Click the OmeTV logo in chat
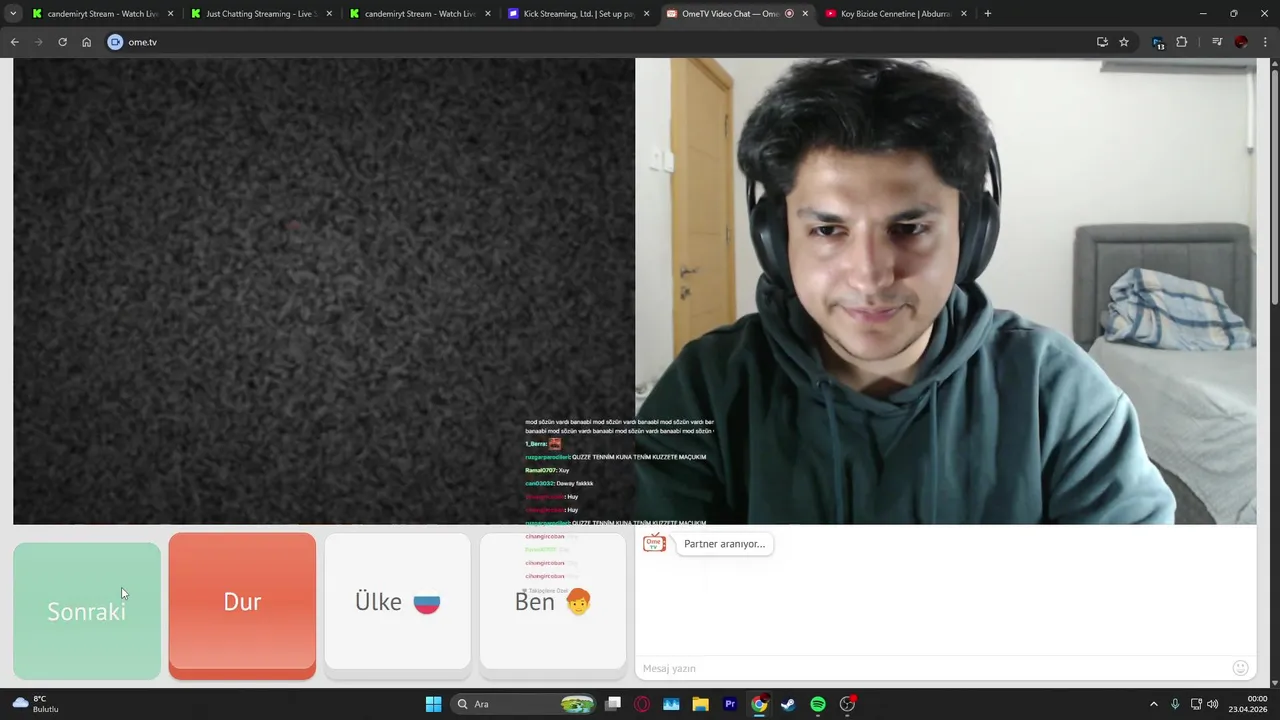 (x=654, y=544)
